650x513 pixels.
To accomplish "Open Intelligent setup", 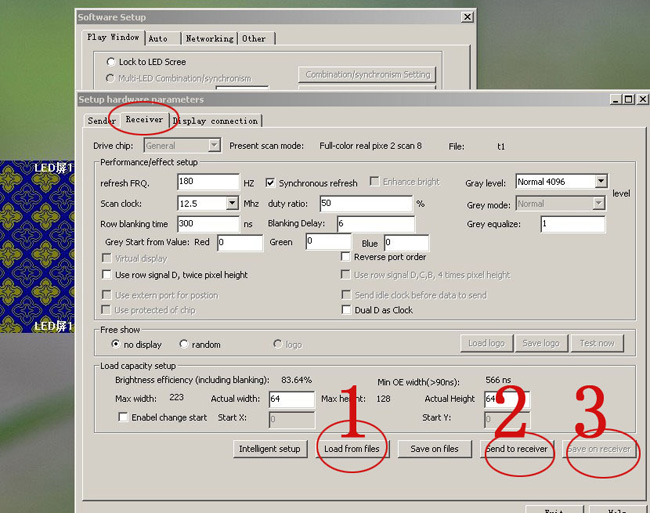I will click(269, 449).
